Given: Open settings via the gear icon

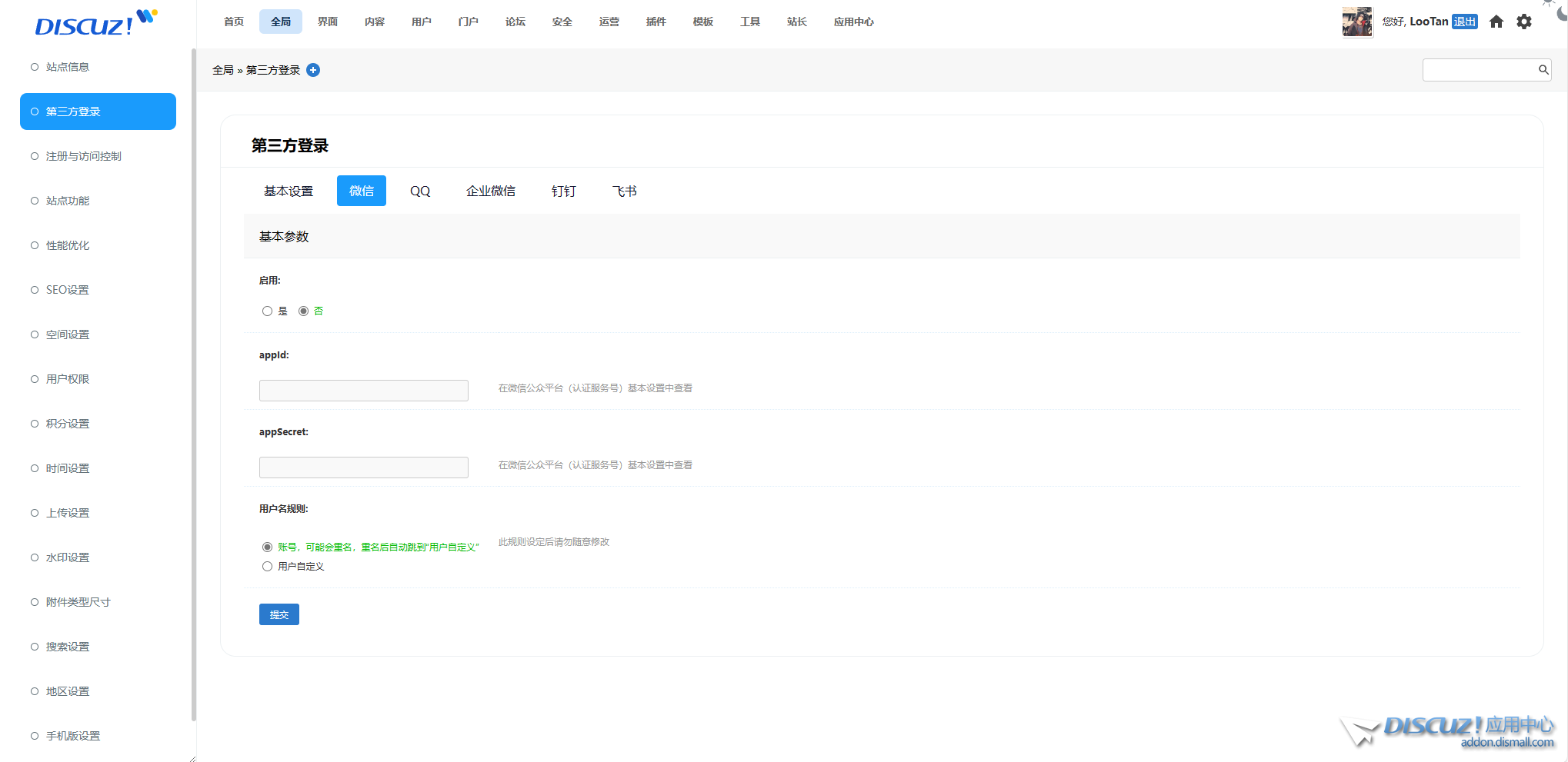Looking at the screenshot, I should tap(1523, 22).
